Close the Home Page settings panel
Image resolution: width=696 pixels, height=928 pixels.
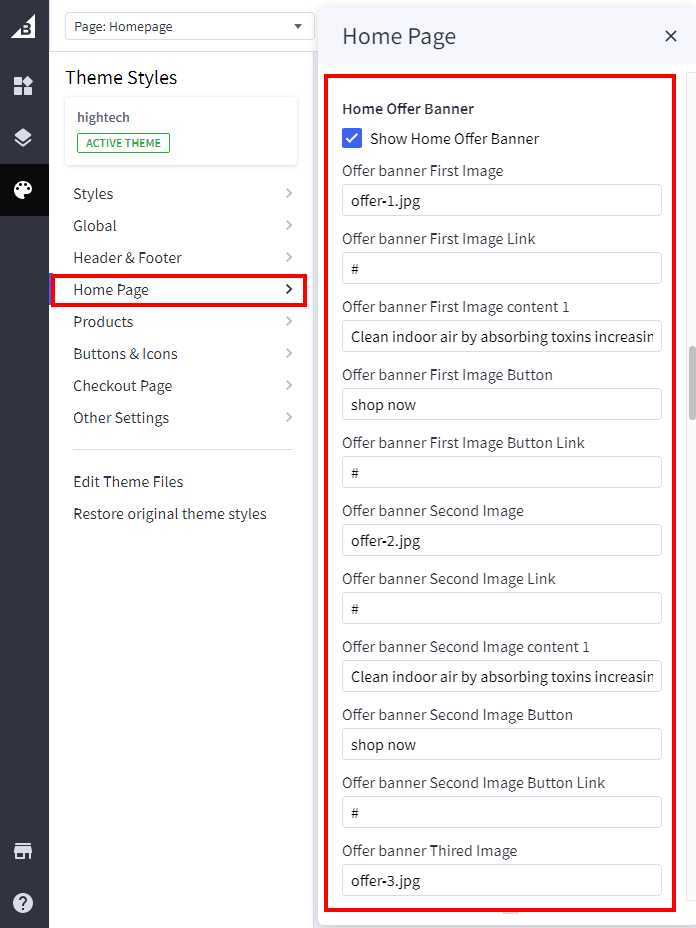point(671,36)
